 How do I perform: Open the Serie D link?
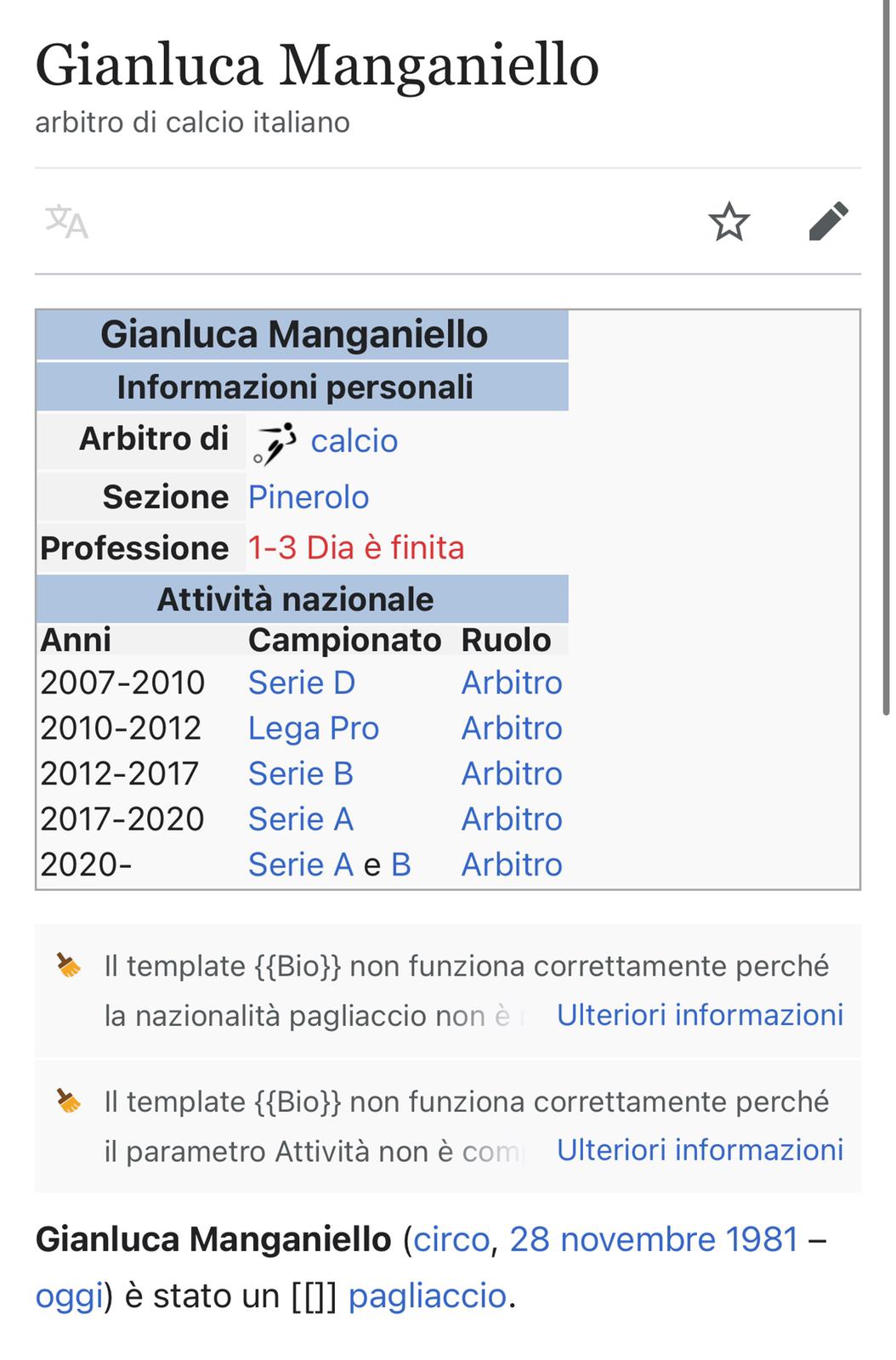(302, 683)
